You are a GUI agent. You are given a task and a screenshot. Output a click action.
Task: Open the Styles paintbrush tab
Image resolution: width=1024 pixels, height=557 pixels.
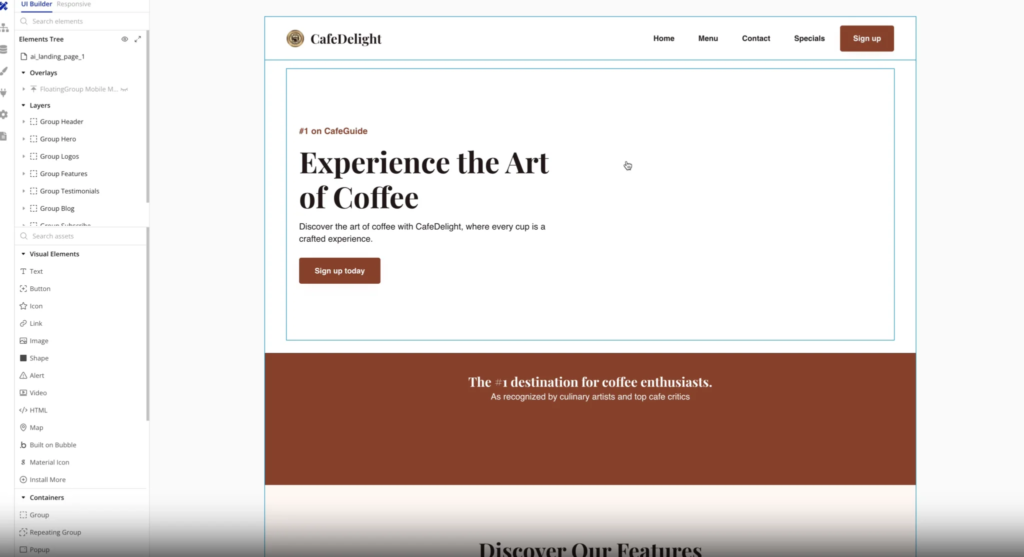(4, 71)
